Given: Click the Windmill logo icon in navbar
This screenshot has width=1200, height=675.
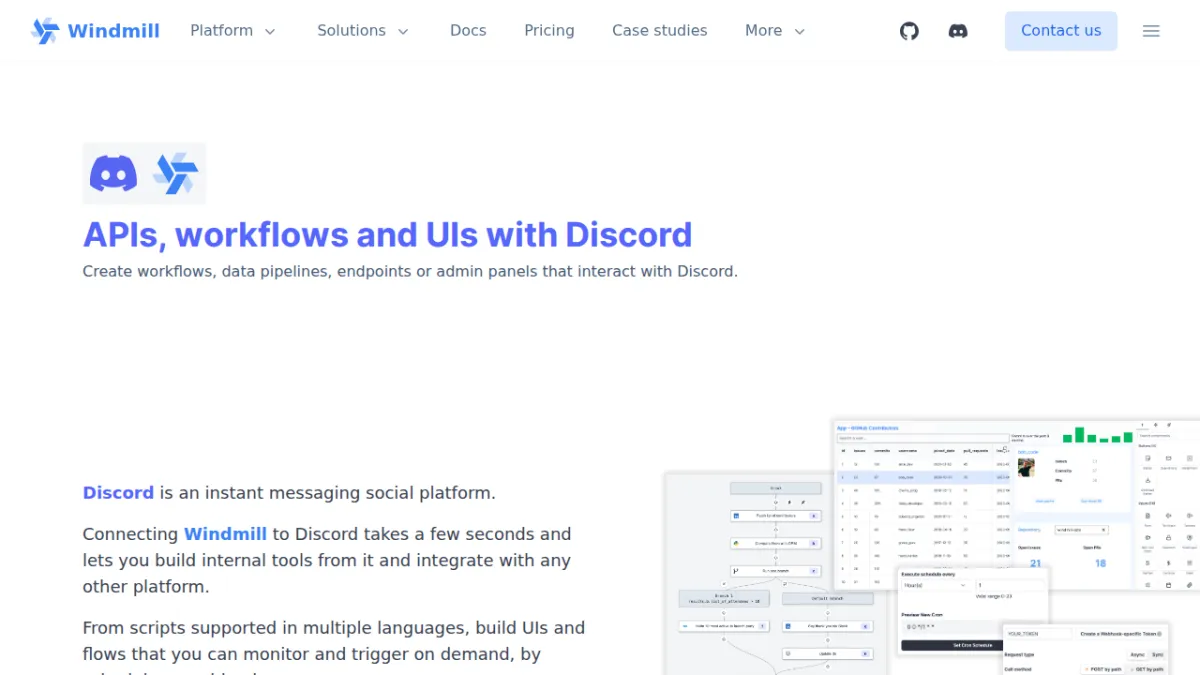Looking at the screenshot, I should coord(45,31).
